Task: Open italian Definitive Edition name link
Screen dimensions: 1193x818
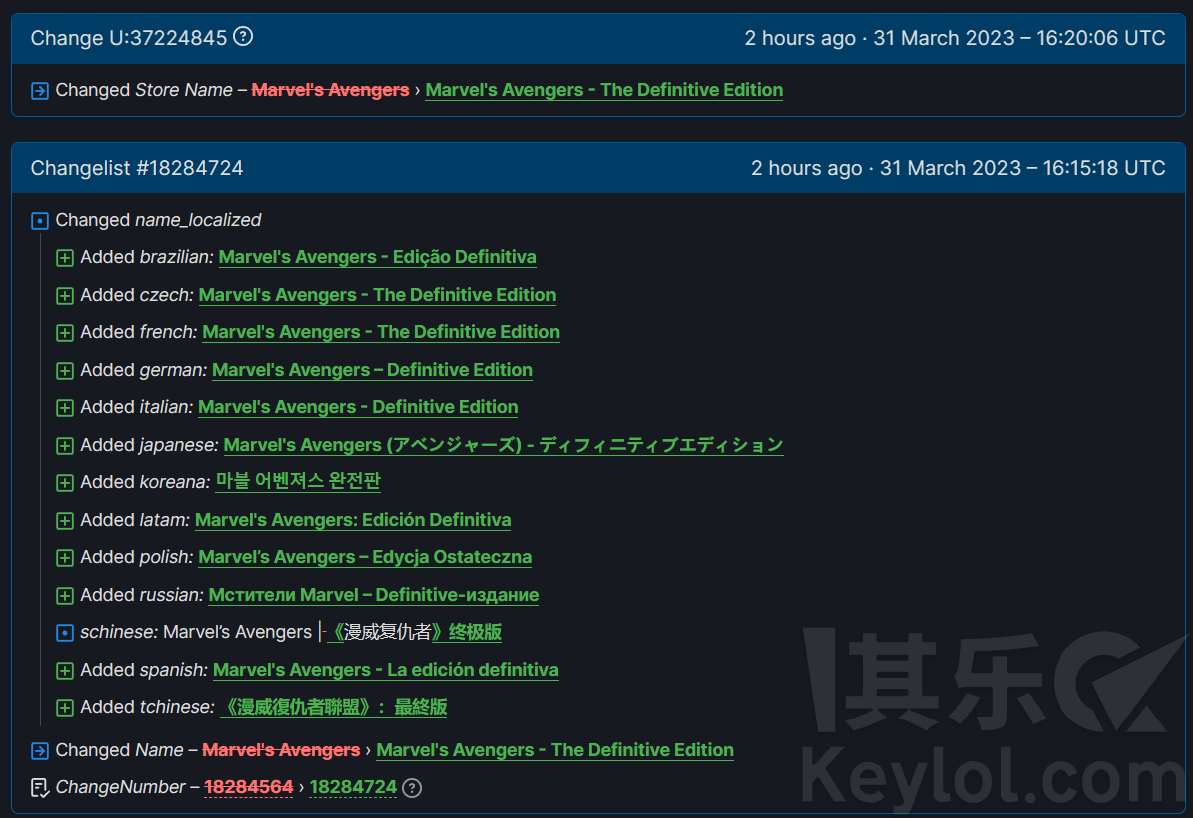Action: [358, 407]
